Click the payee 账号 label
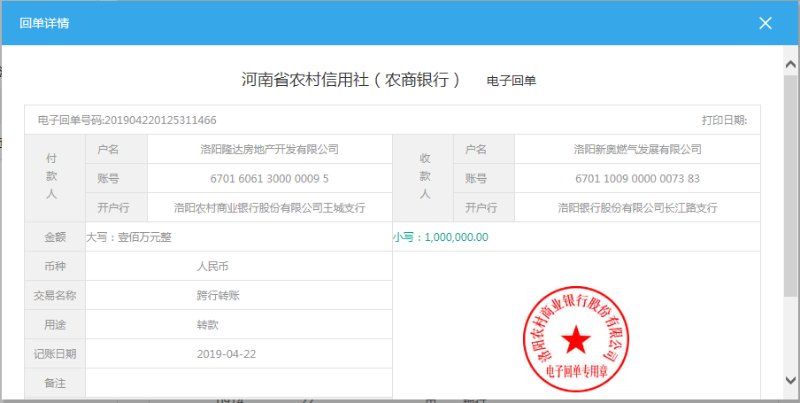The image size is (800, 403). point(476,179)
